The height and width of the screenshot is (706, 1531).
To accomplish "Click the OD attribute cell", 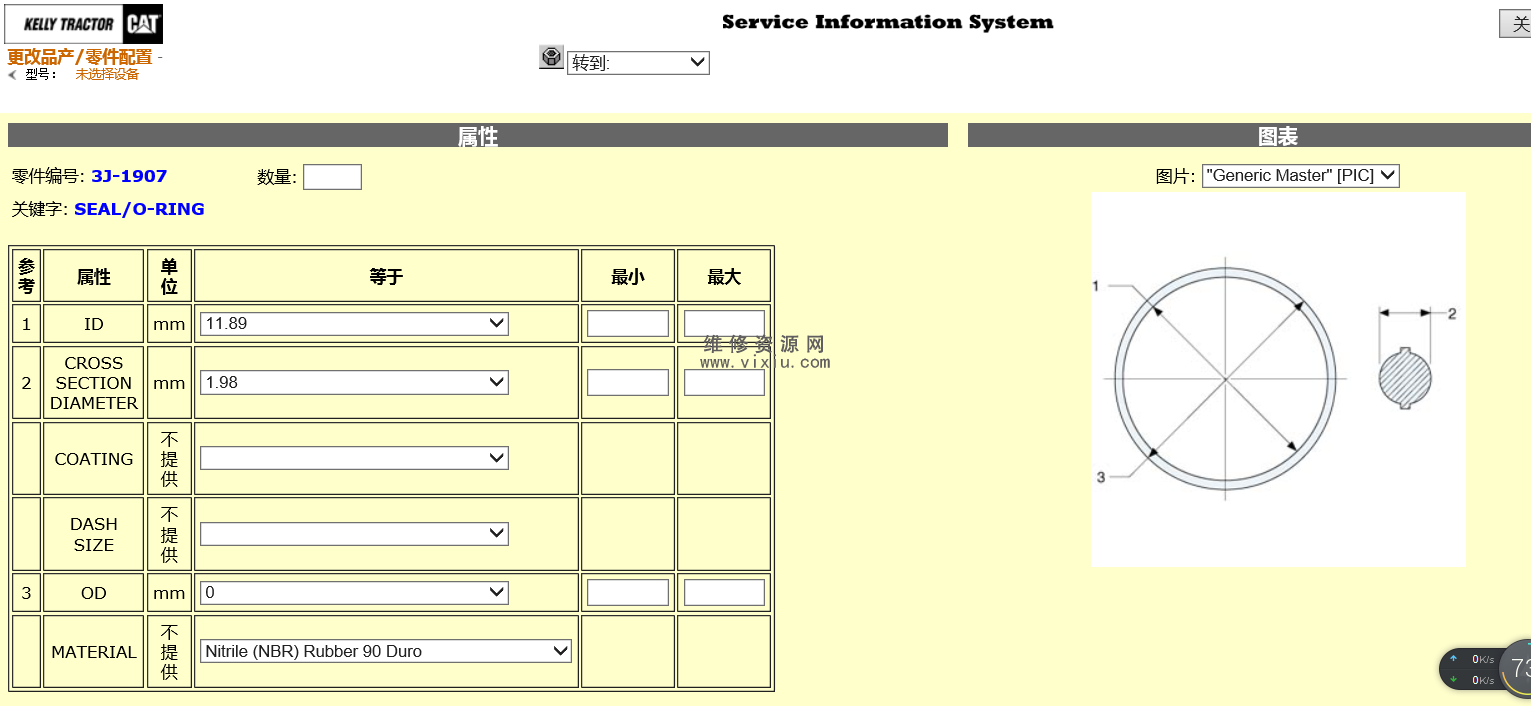I will (x=94, y=593).
